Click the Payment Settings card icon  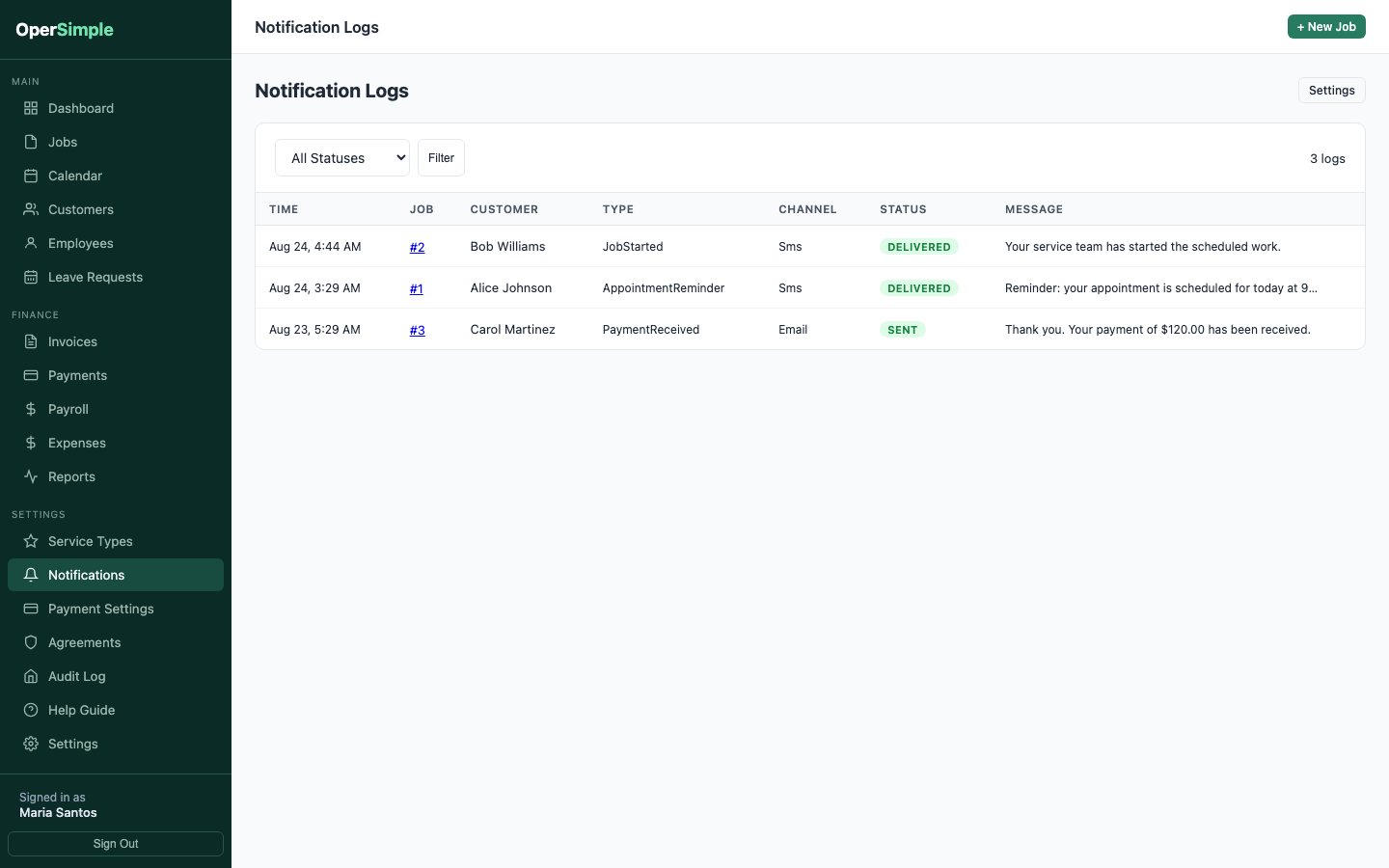31,609
